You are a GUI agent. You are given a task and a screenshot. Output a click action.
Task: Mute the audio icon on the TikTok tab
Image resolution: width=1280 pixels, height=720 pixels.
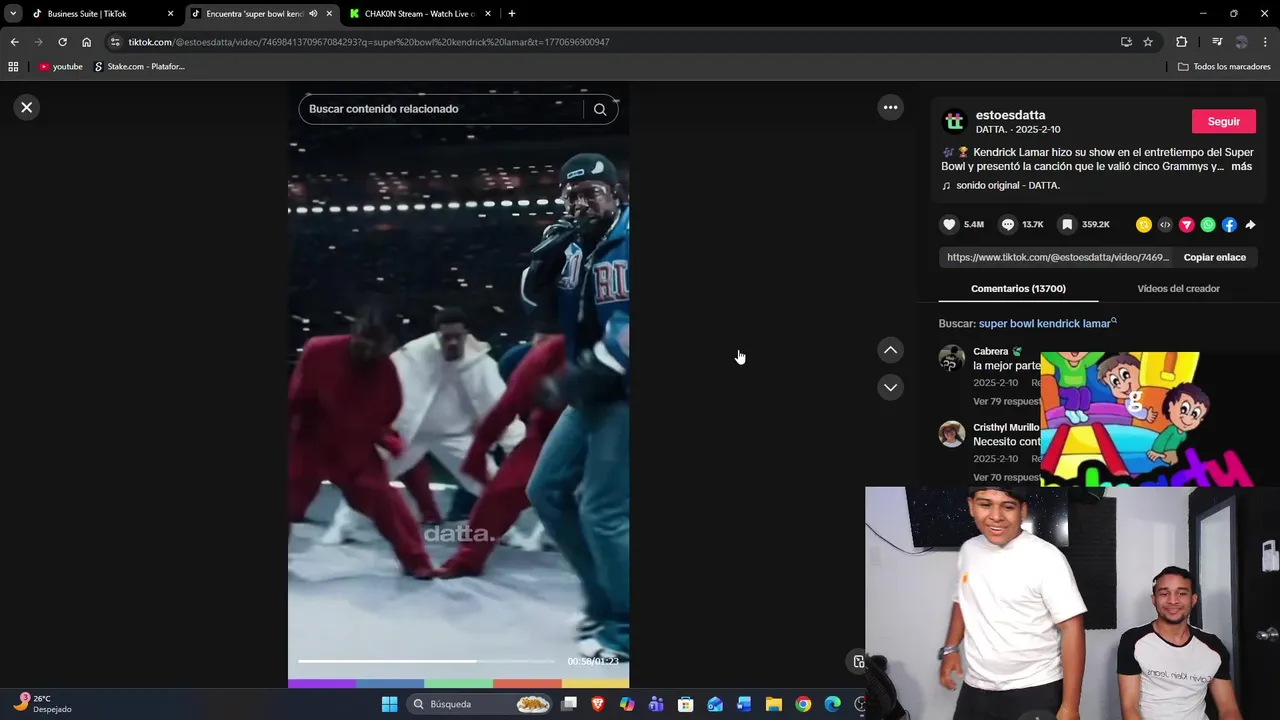[x=314, y=14]
